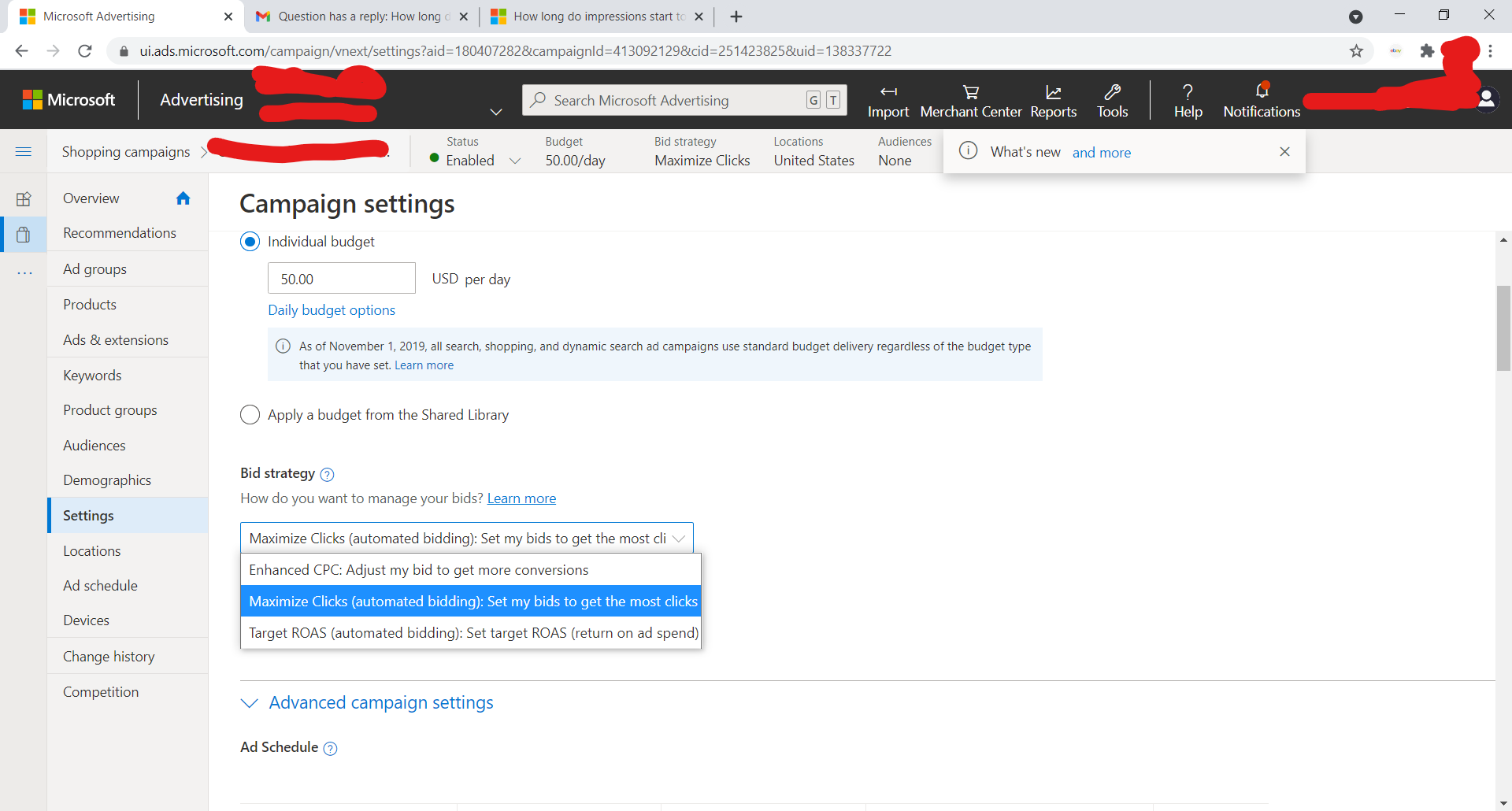1512x811 pixels.
Task: Select the Individual budget radio button
Action: click(x=250, y=242)
